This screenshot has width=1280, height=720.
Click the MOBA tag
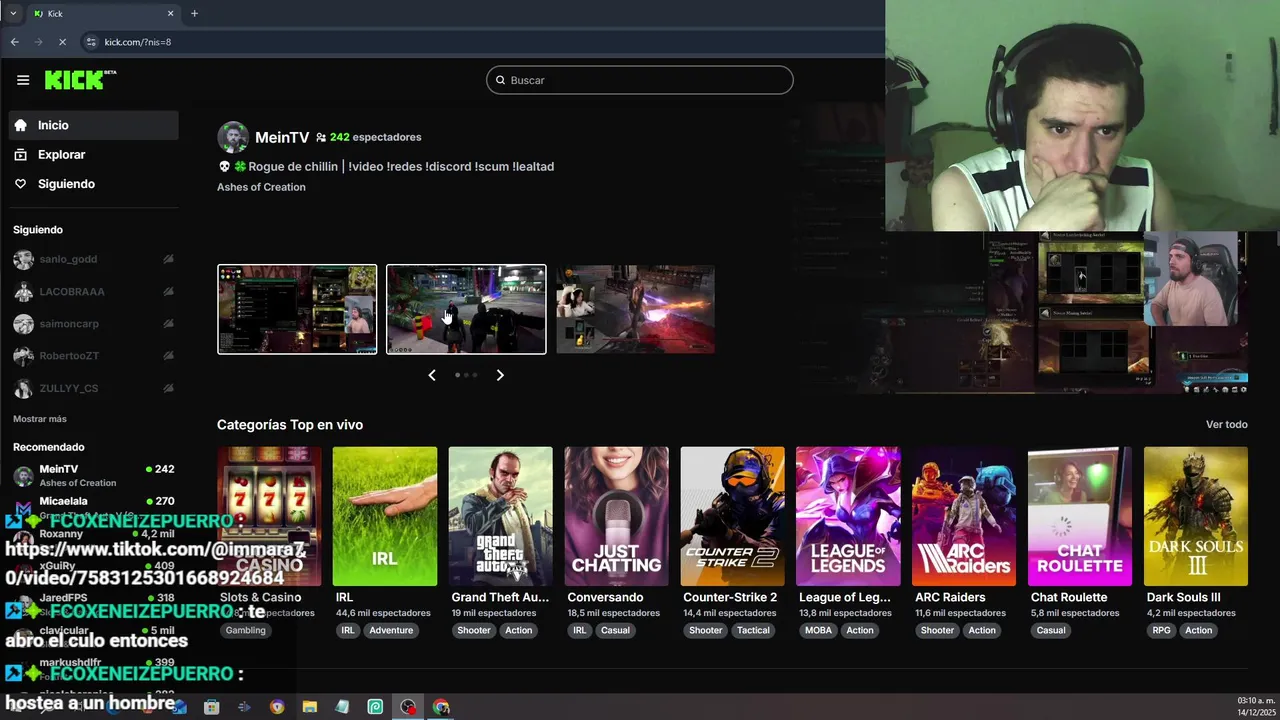818,630
